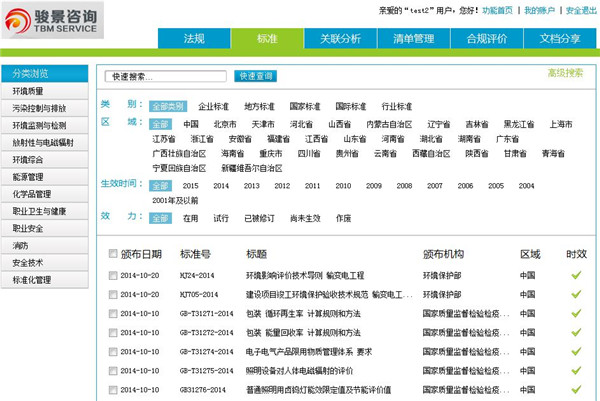Viewport: 600px width, 401px height.
Task: Open the 高级搜索 link
Action: pos(564,73)
